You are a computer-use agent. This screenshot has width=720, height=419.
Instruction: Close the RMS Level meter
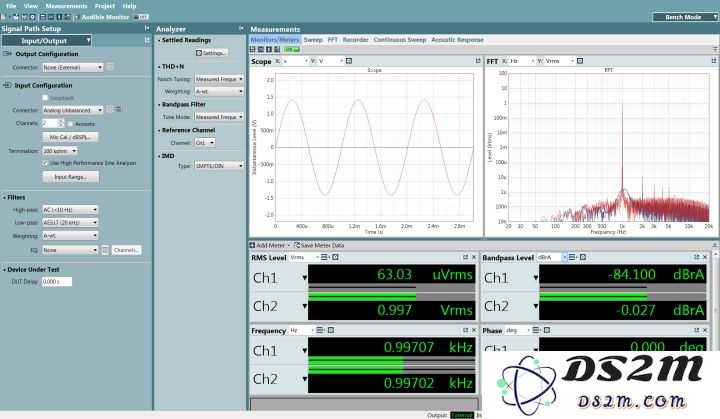click(x=474, y=257)
